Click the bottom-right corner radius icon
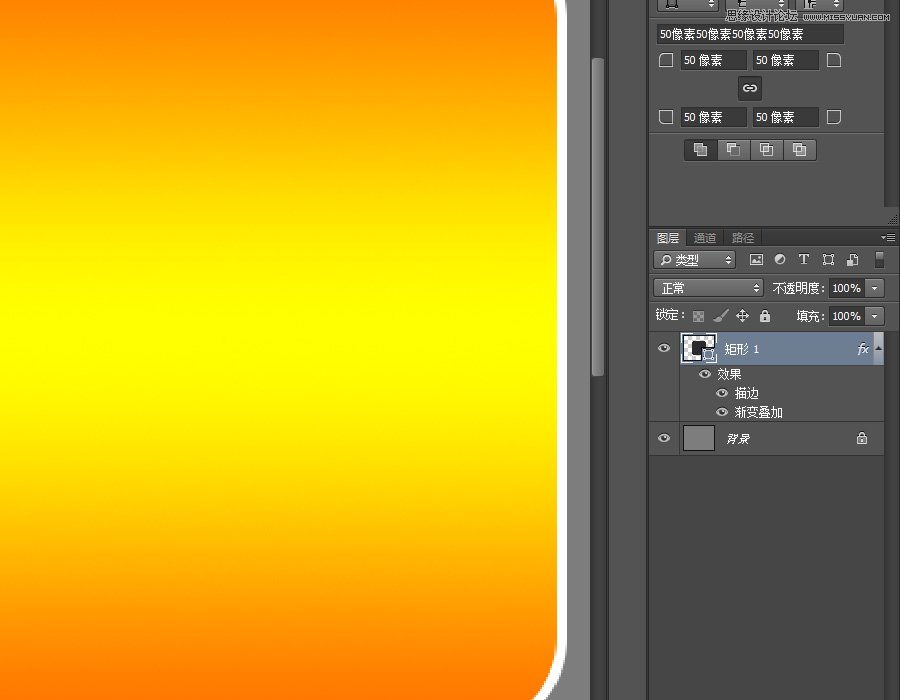Screen dimensions: 900x700 834,117
